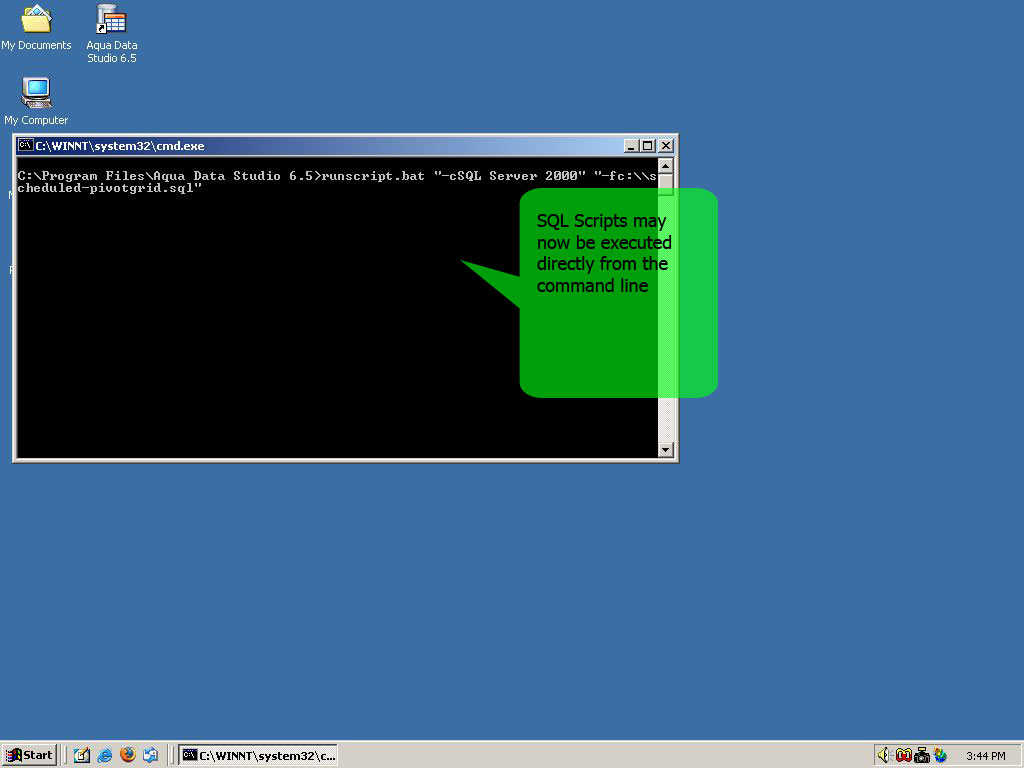Screen dimensions: 1024x768
Task: Click the volume speaker tray icon
Action: 884,755
